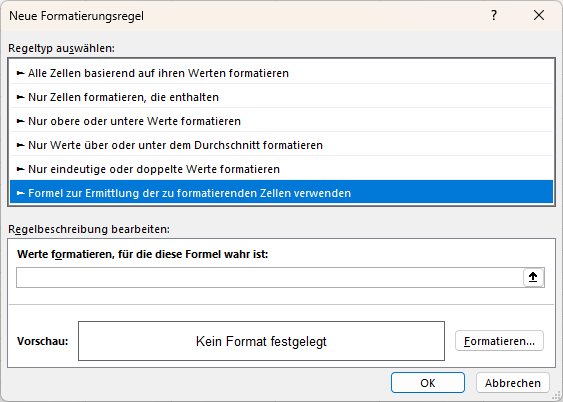Click the 'Vorschau:' label
Image resolution: width=563 pixels, height=402 pixels.
click(x=42, y=341)
